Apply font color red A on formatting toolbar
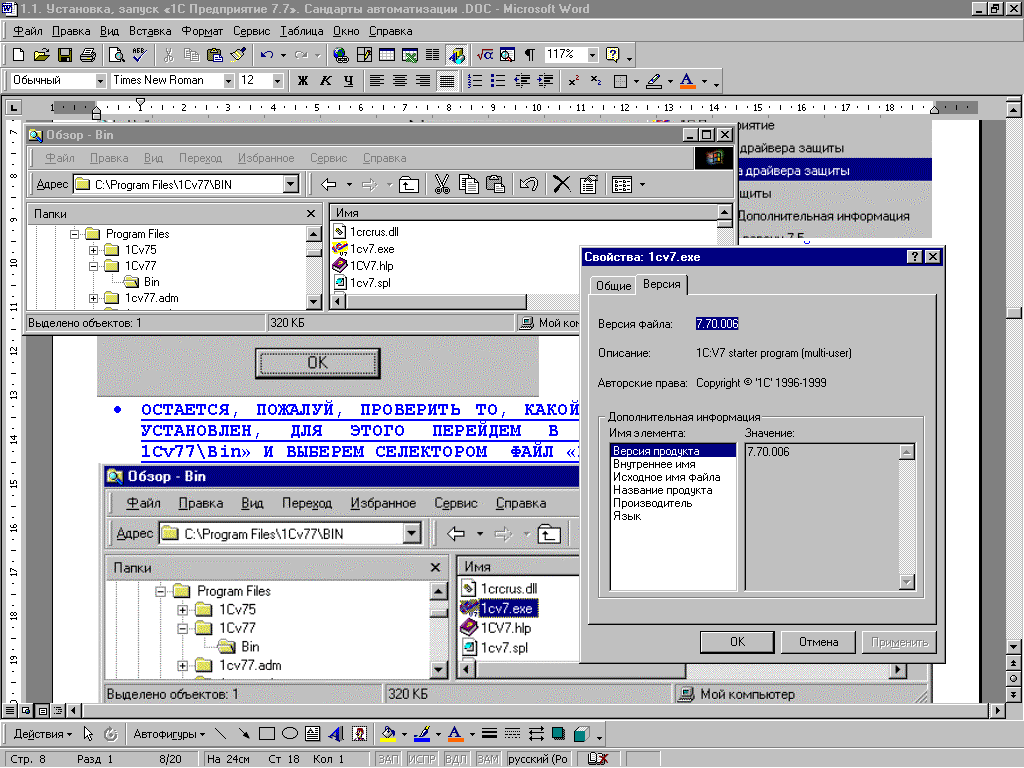This screenshot has width=1024, height=768. (x=686, y=81)
